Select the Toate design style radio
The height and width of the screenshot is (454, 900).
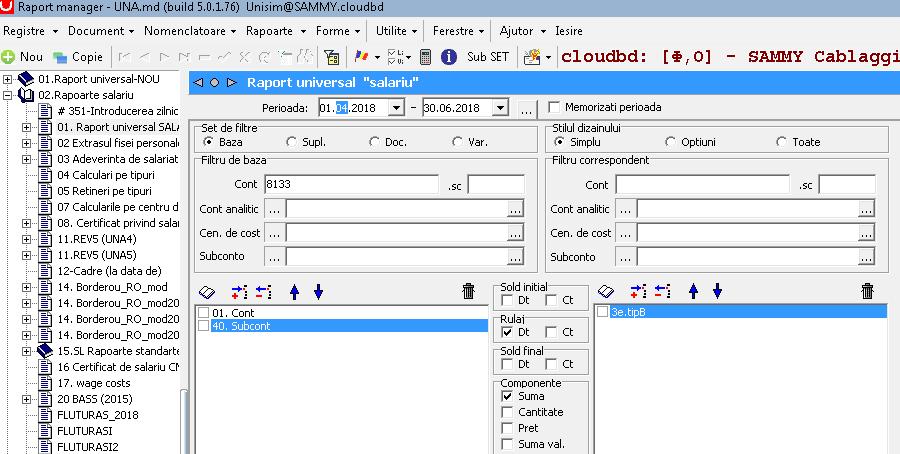click(x=781, y=142)
